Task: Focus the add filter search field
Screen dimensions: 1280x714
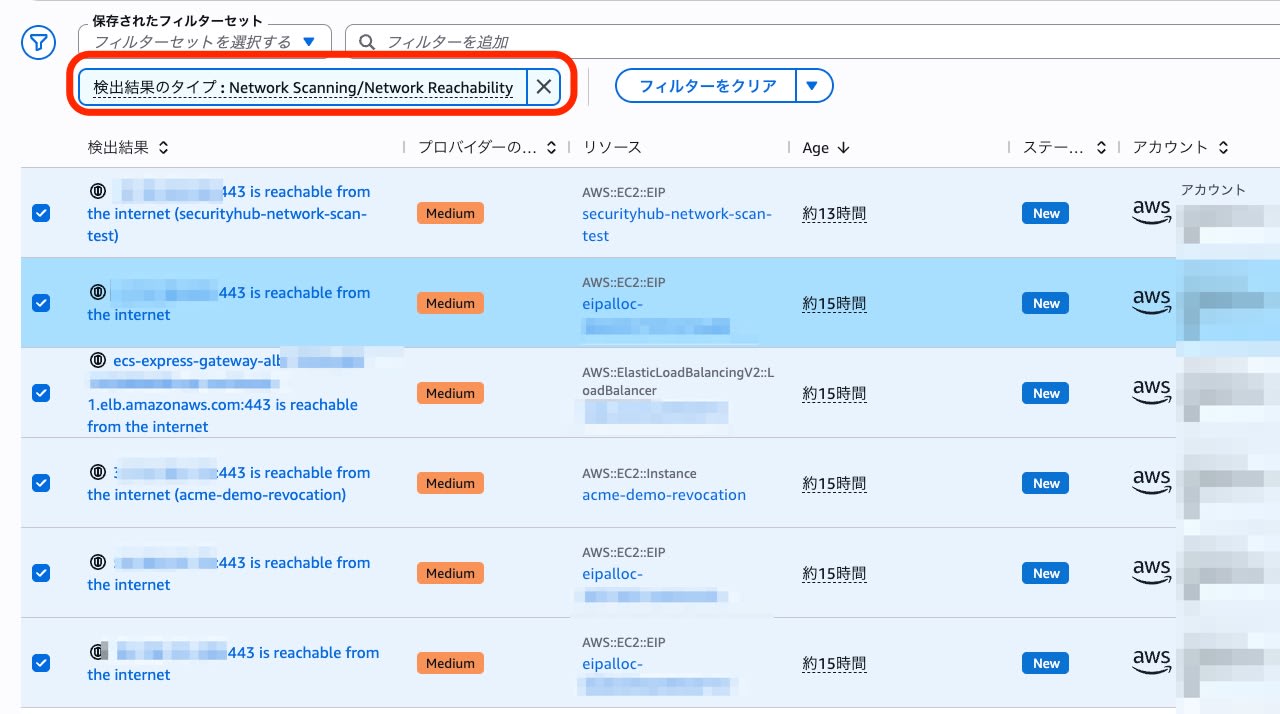Action: (812, 42)
